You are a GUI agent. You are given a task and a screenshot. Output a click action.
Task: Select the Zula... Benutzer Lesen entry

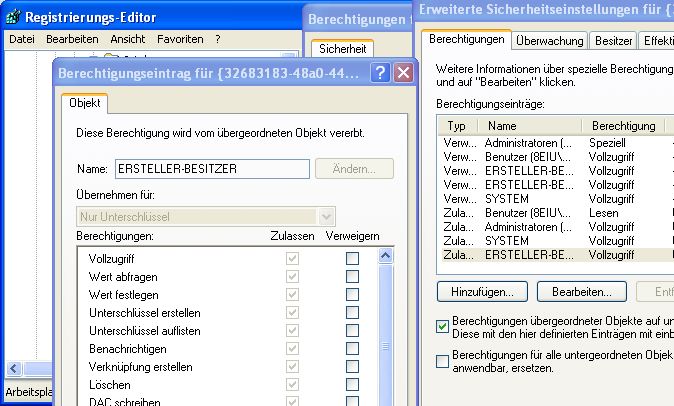[557, 213]
